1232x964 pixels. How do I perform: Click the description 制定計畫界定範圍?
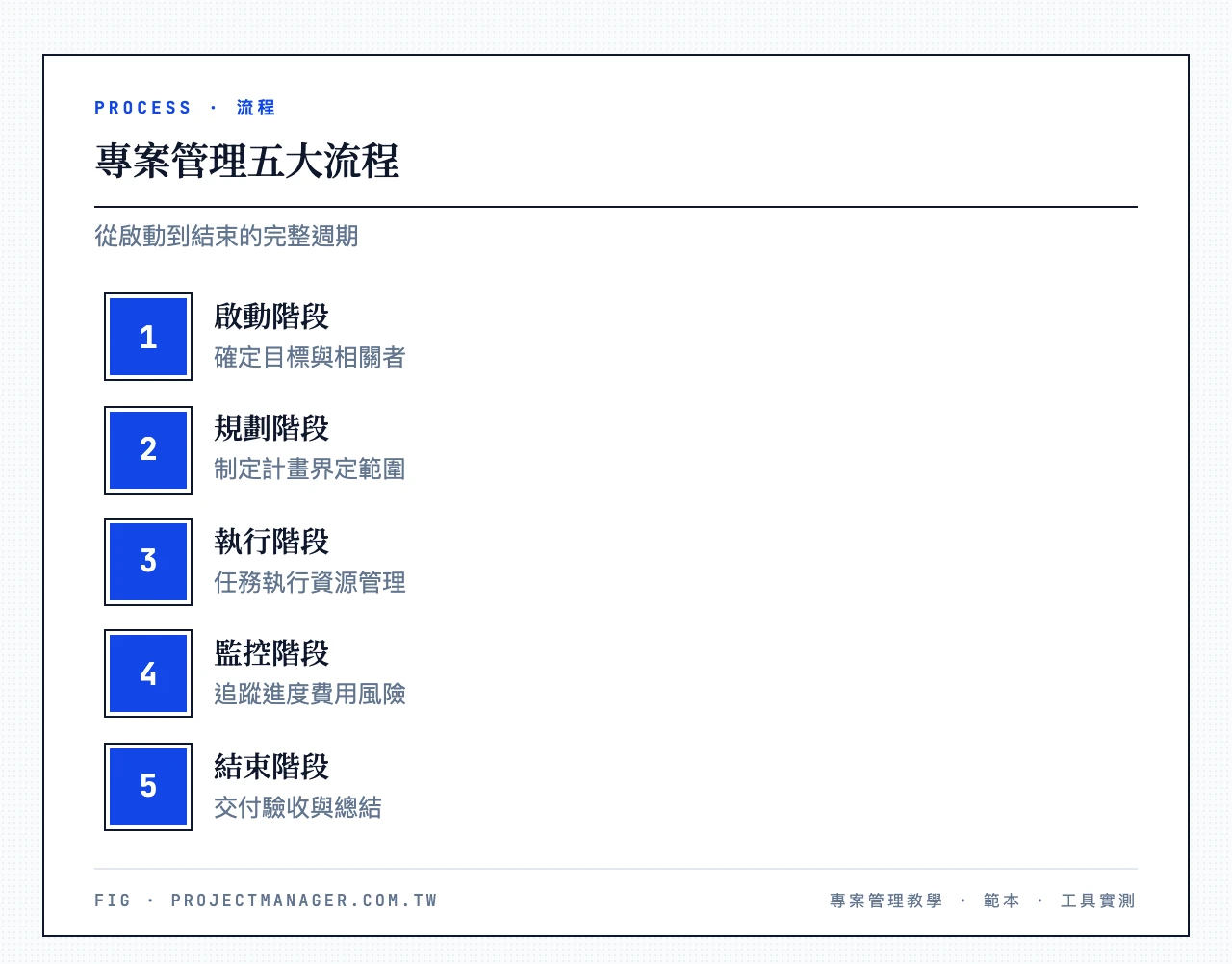(x=310, y=469)
